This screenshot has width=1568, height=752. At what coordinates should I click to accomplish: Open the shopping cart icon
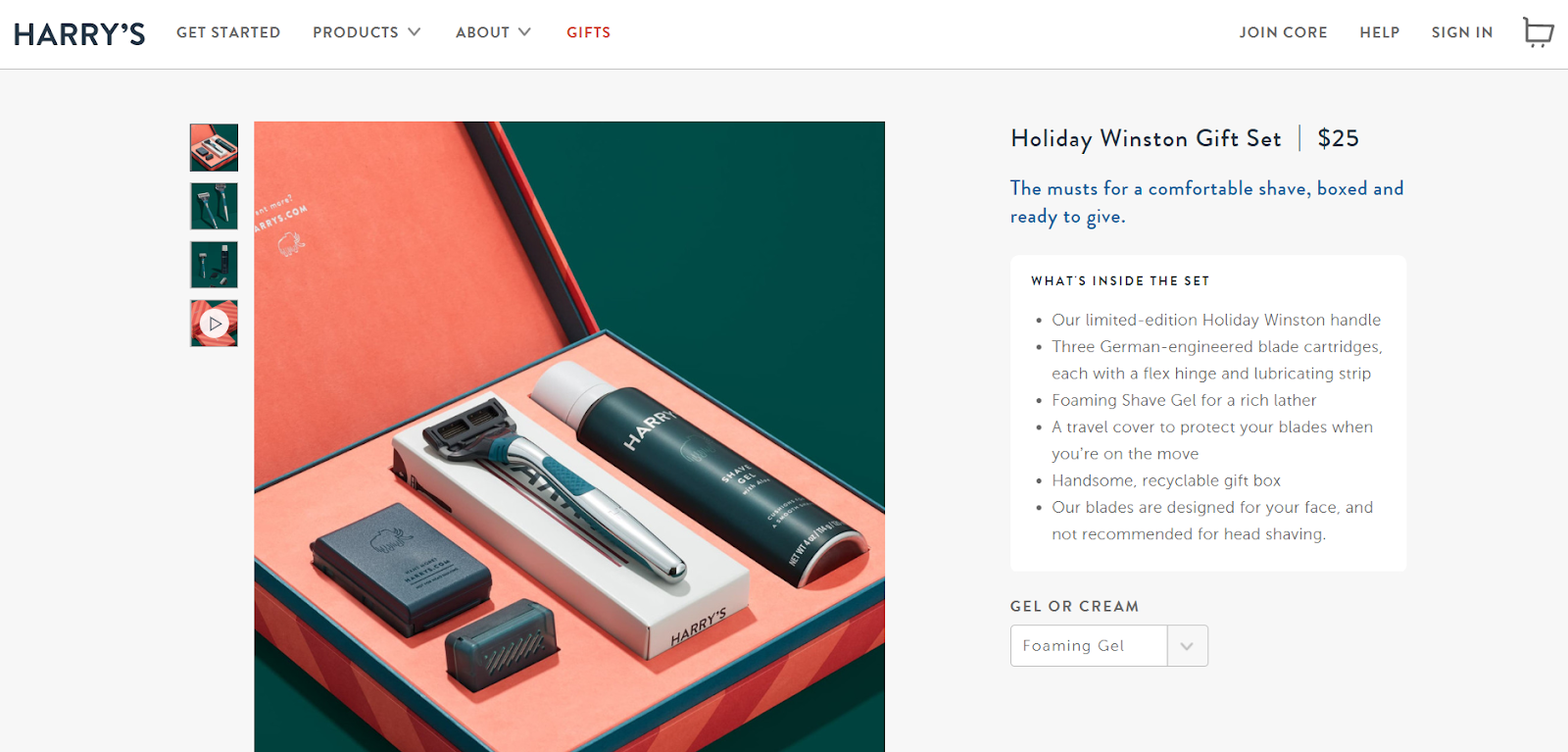point(1538,32)
